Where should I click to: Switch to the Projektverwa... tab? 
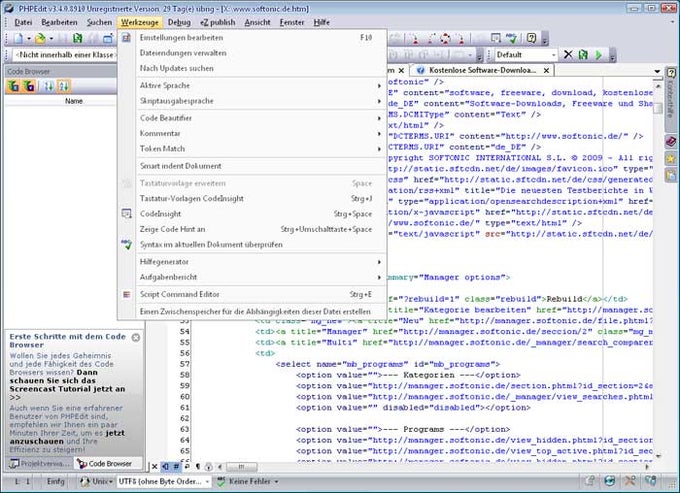(39, 464)
